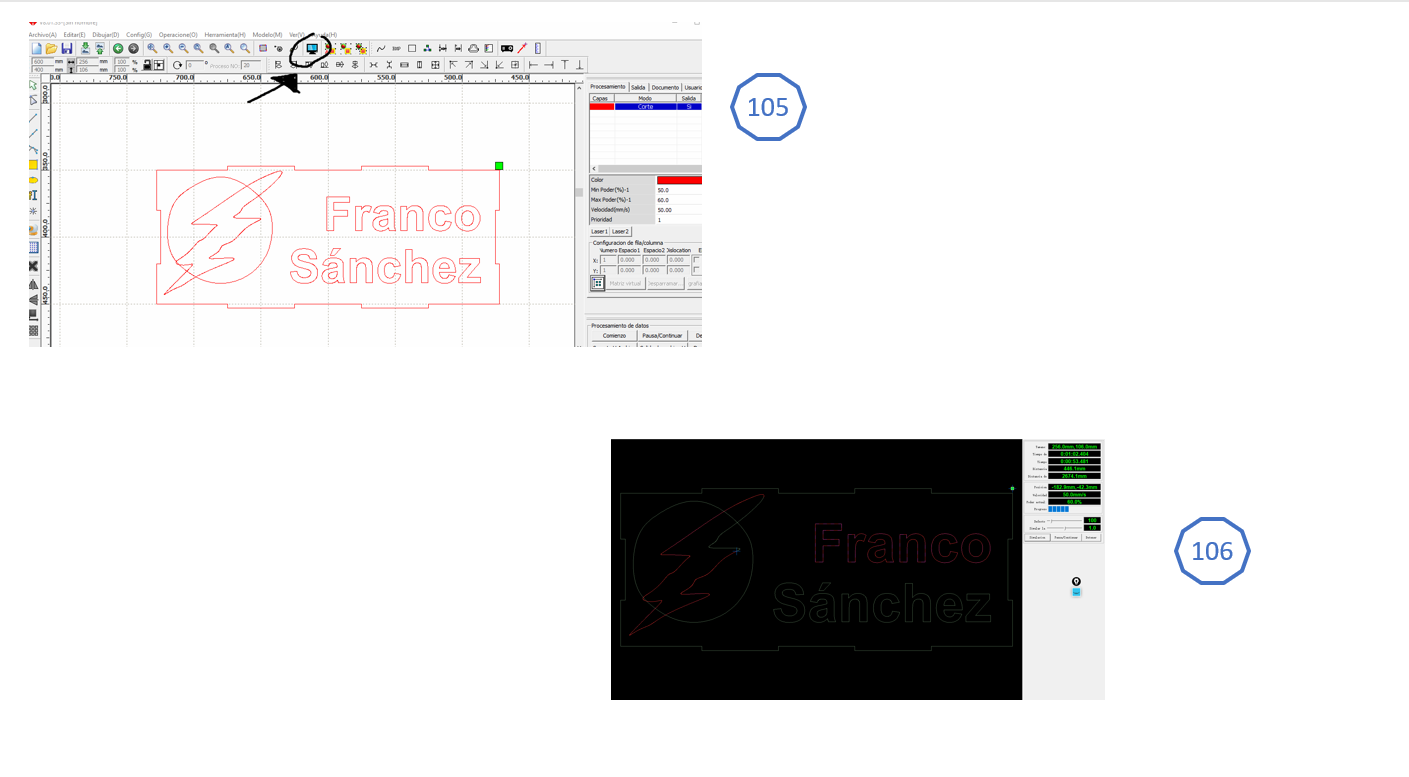
Task: Click the rotation angle input field
Action: point(194,65)
